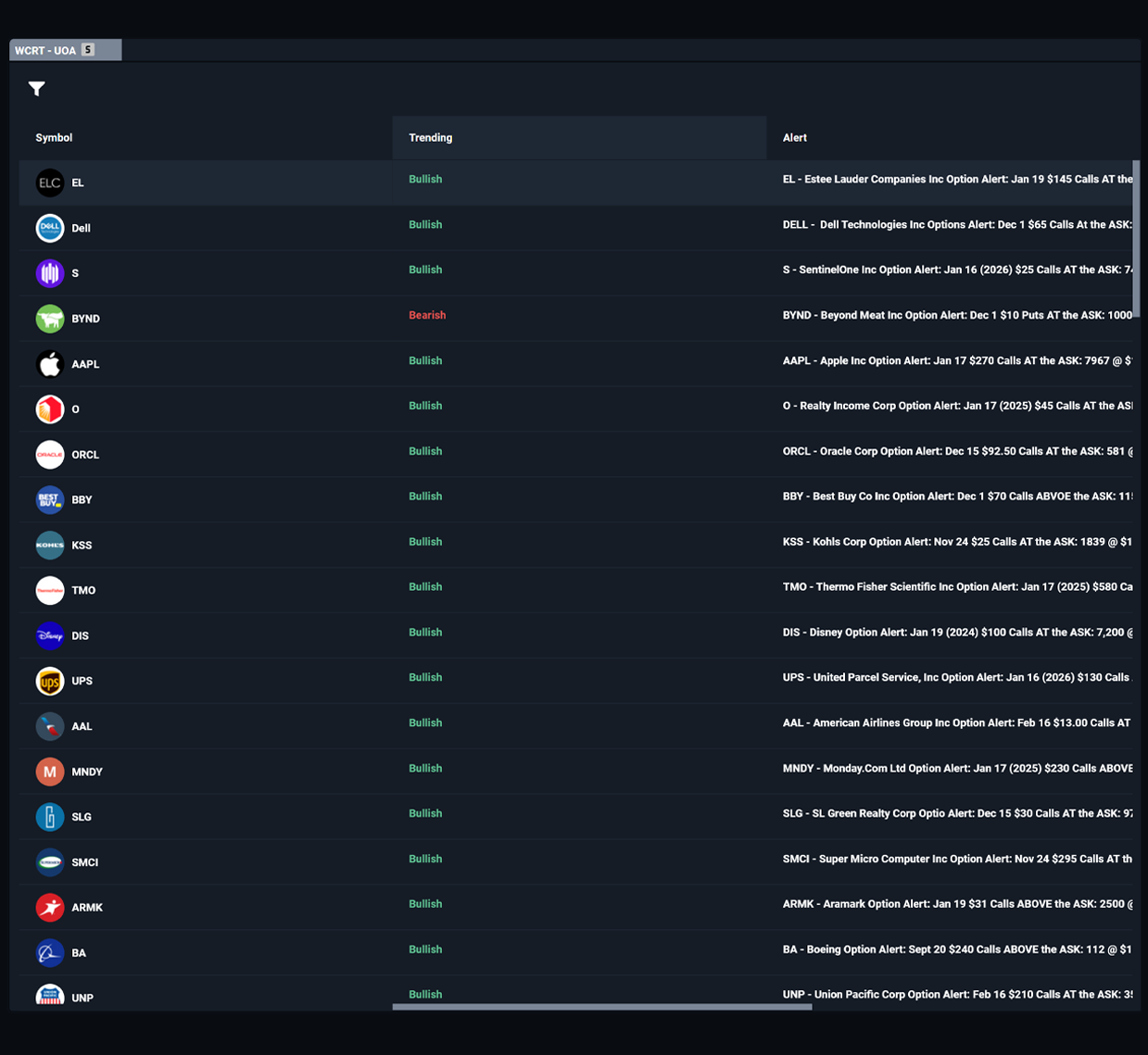Image resolution: width=1148 pixels, height=1055 pixels.
Task: Click the Aramark red logo icon
Action: click(x=50, y=908)
